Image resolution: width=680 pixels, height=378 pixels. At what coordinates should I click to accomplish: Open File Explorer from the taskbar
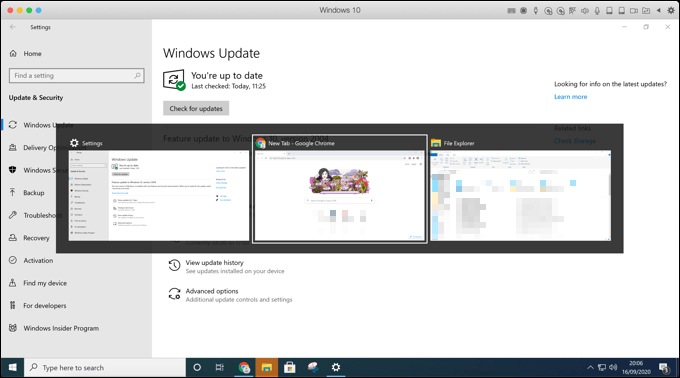click(x=266, y=368)
